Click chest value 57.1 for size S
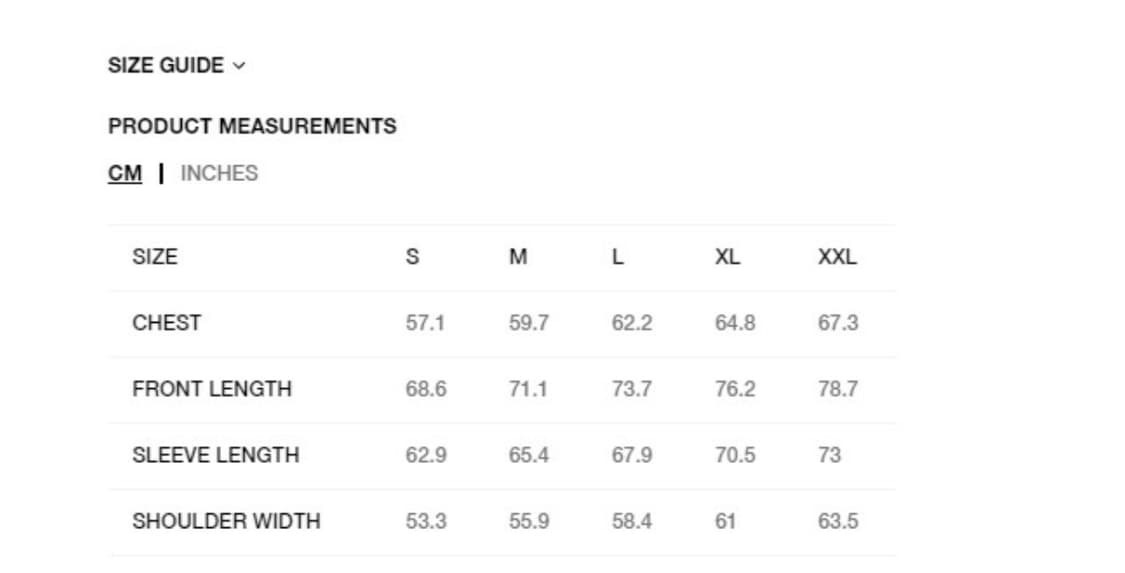The image size is (1125, 573). [x=425, y=323]
